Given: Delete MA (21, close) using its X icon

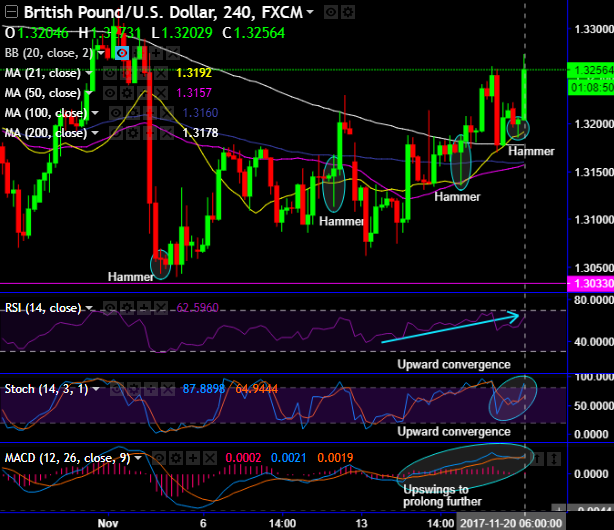Looking at the screenshot, I should coord(161,73).
